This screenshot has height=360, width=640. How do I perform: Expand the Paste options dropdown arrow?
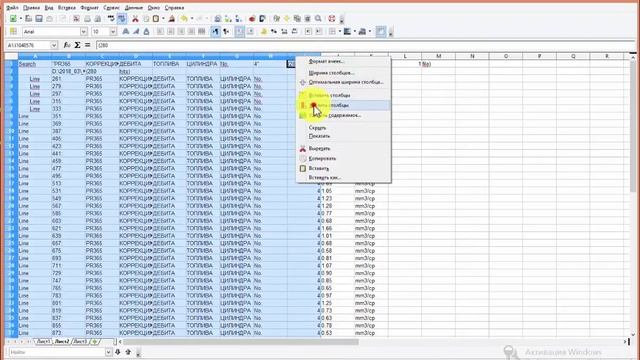click(163, 19)
